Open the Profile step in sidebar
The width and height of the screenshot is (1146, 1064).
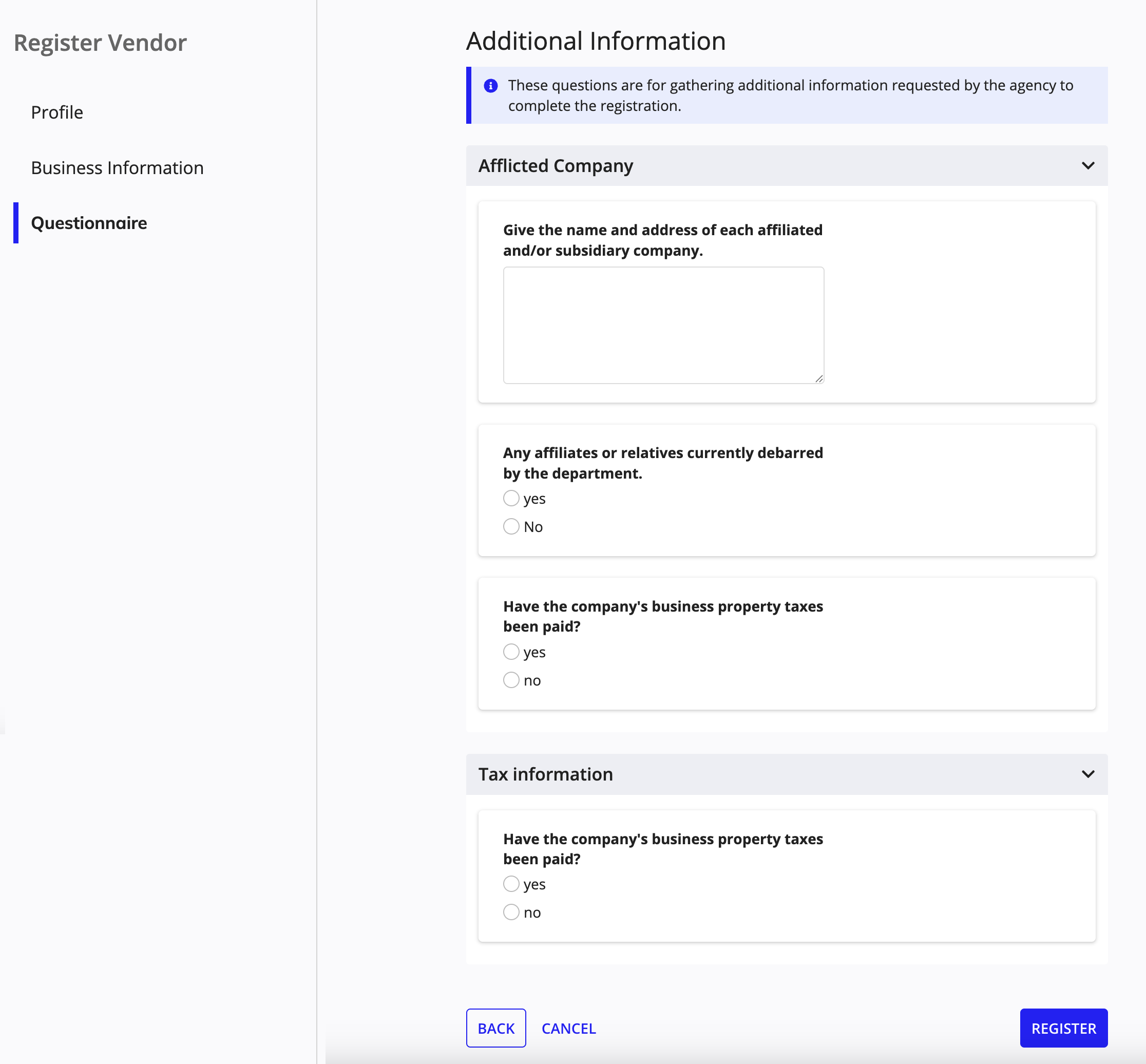57,112
